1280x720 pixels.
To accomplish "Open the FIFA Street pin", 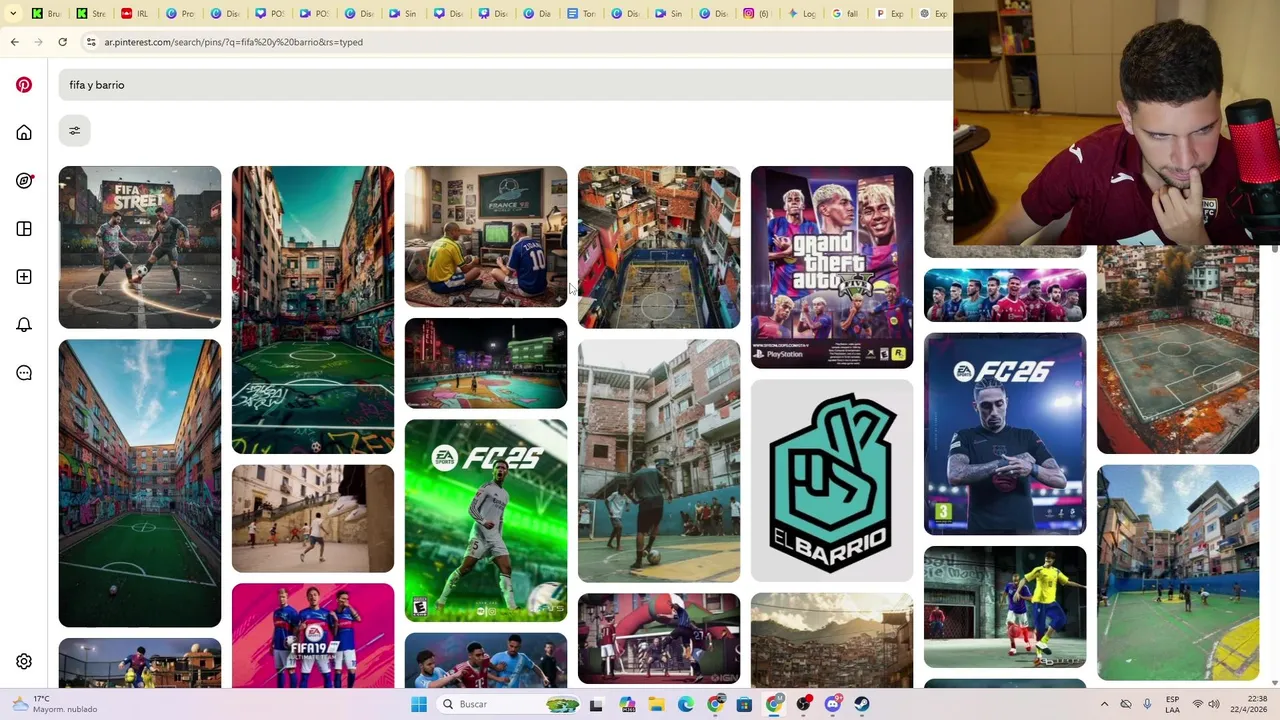I will [x=140, y=247].
